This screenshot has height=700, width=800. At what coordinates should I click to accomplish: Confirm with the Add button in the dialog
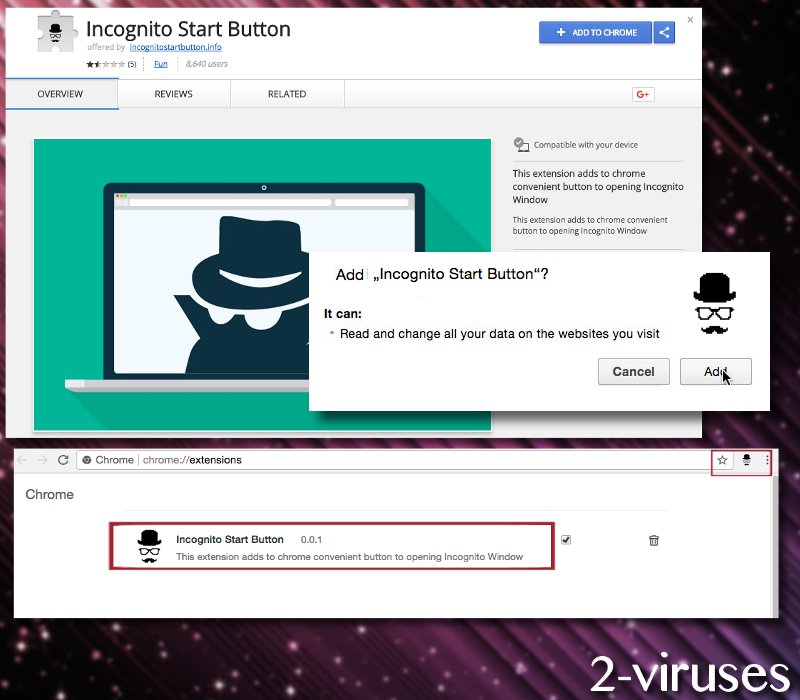[716, 371]
